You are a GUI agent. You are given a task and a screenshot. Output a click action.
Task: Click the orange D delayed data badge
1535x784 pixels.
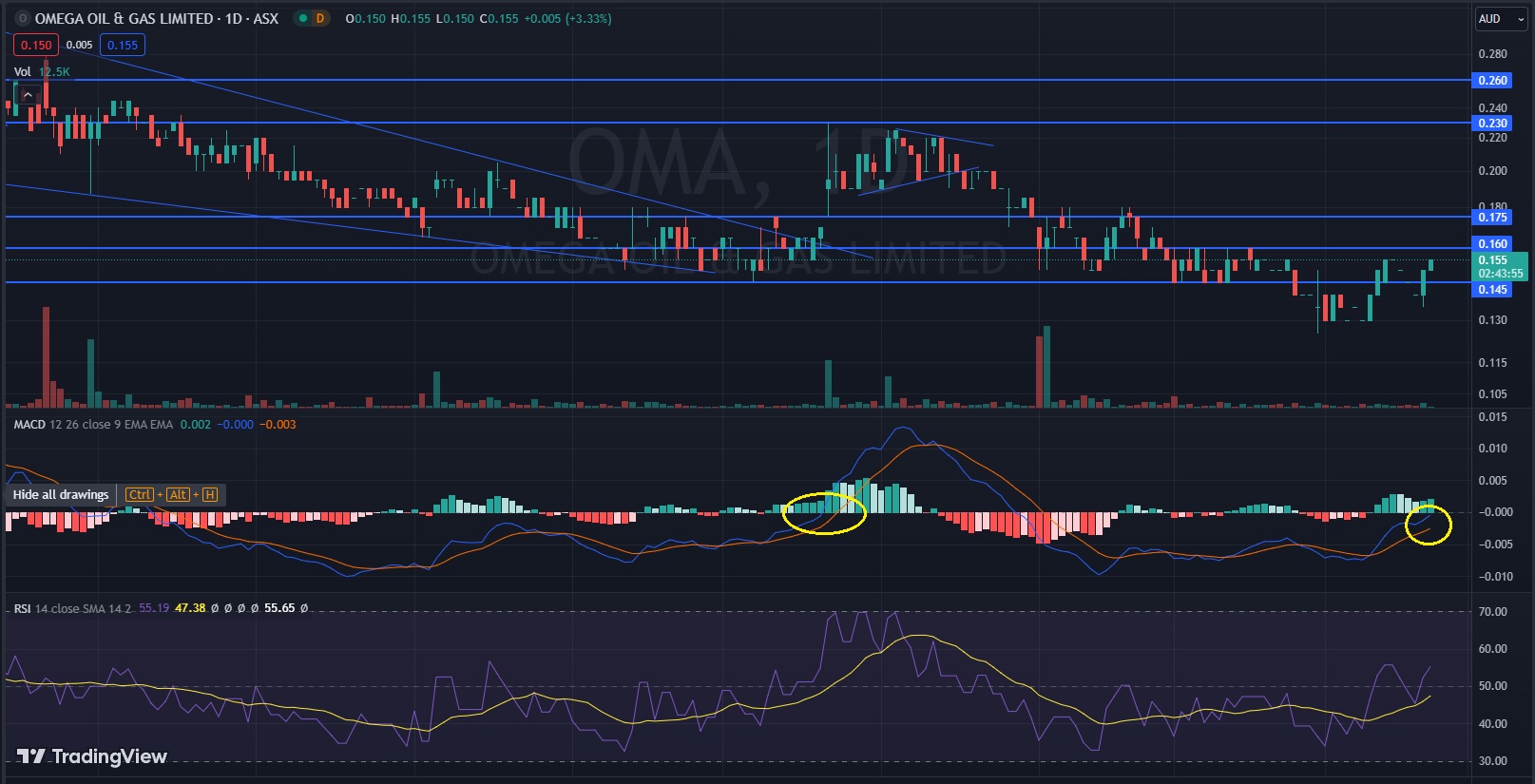[x=320, y=18]
